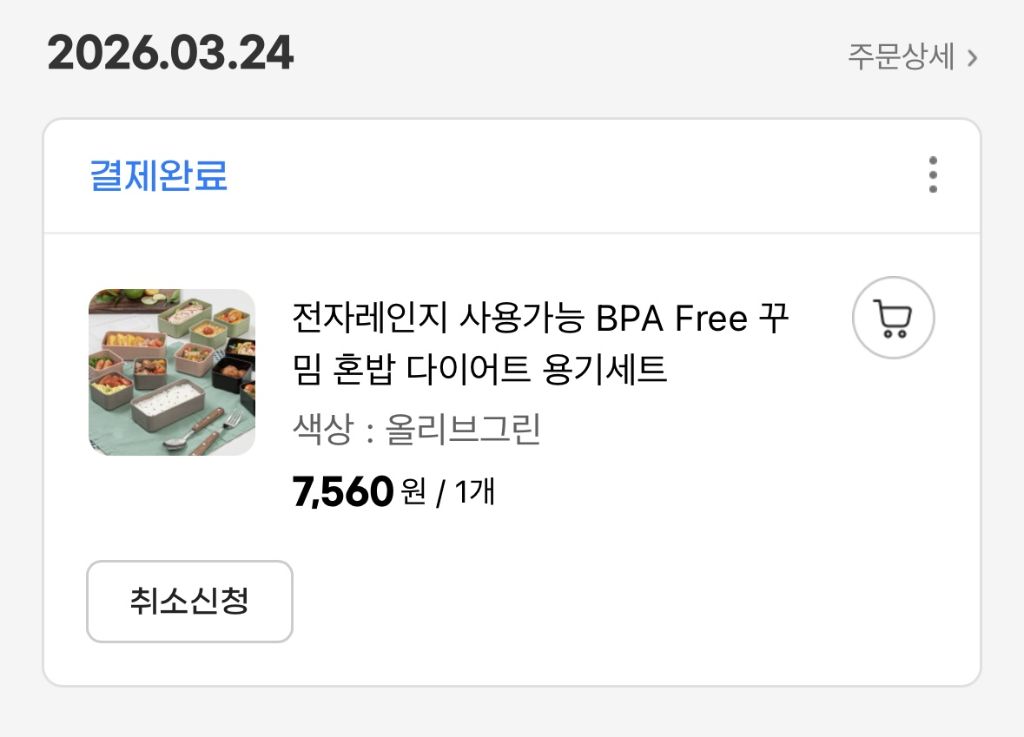Open the three-dot more options menu
Image resolution: width=1024 pixels, height=737 pixels.
click(x=932, y=175)
